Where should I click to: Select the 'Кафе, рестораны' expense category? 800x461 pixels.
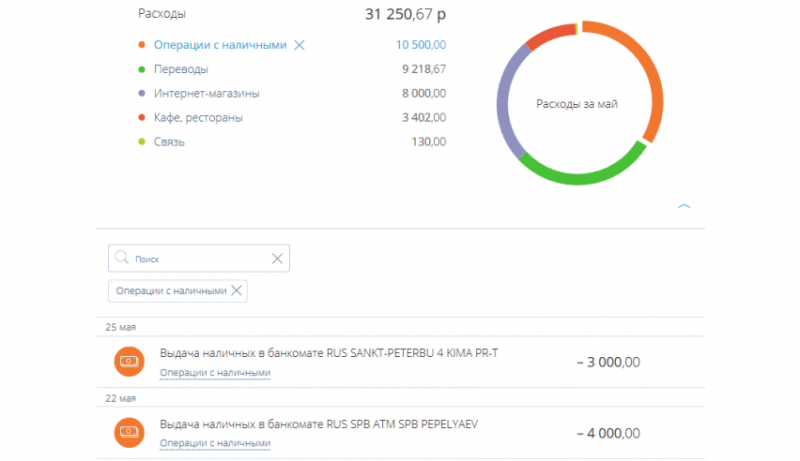[198, 117]
